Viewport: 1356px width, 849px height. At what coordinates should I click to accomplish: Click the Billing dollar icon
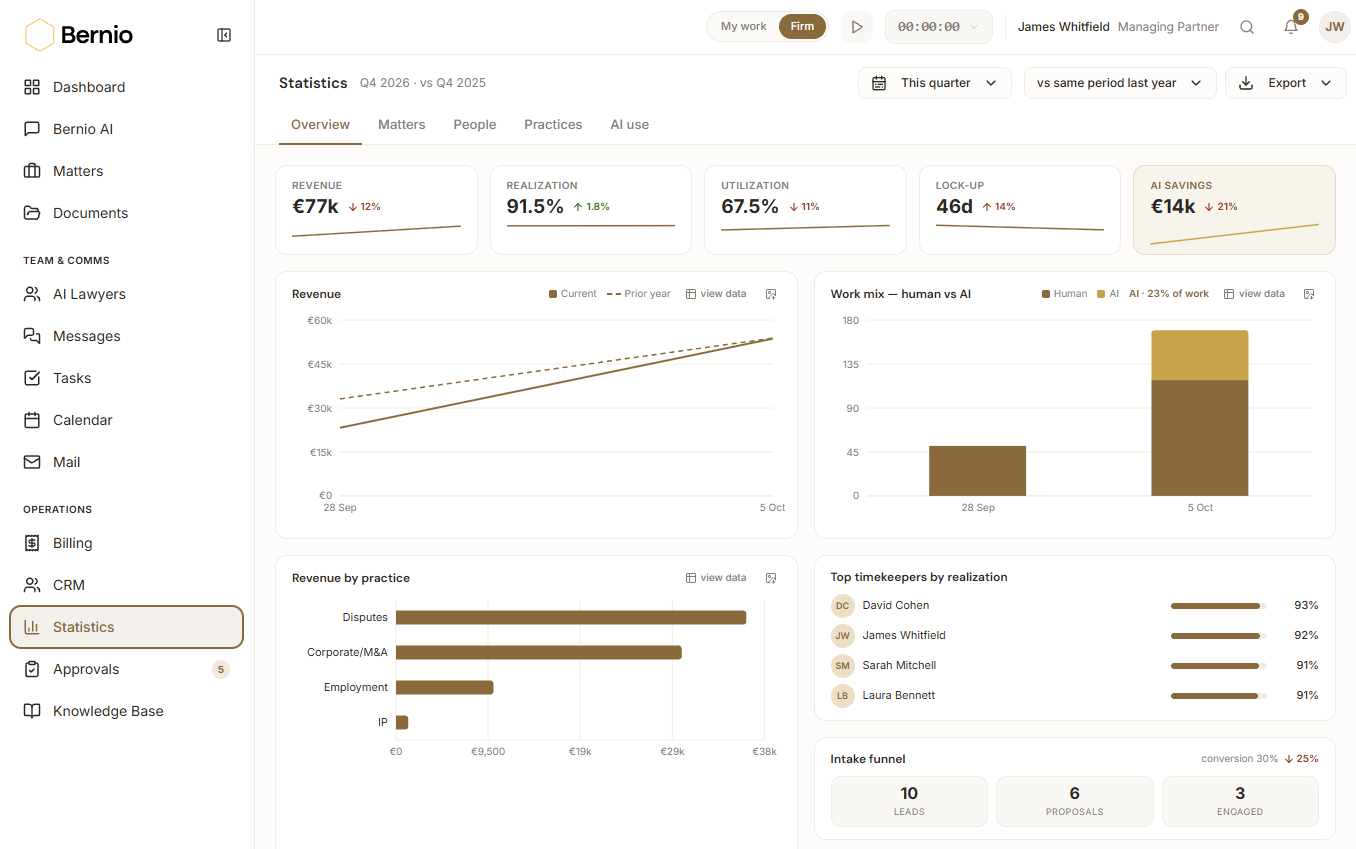pos(32,543)
